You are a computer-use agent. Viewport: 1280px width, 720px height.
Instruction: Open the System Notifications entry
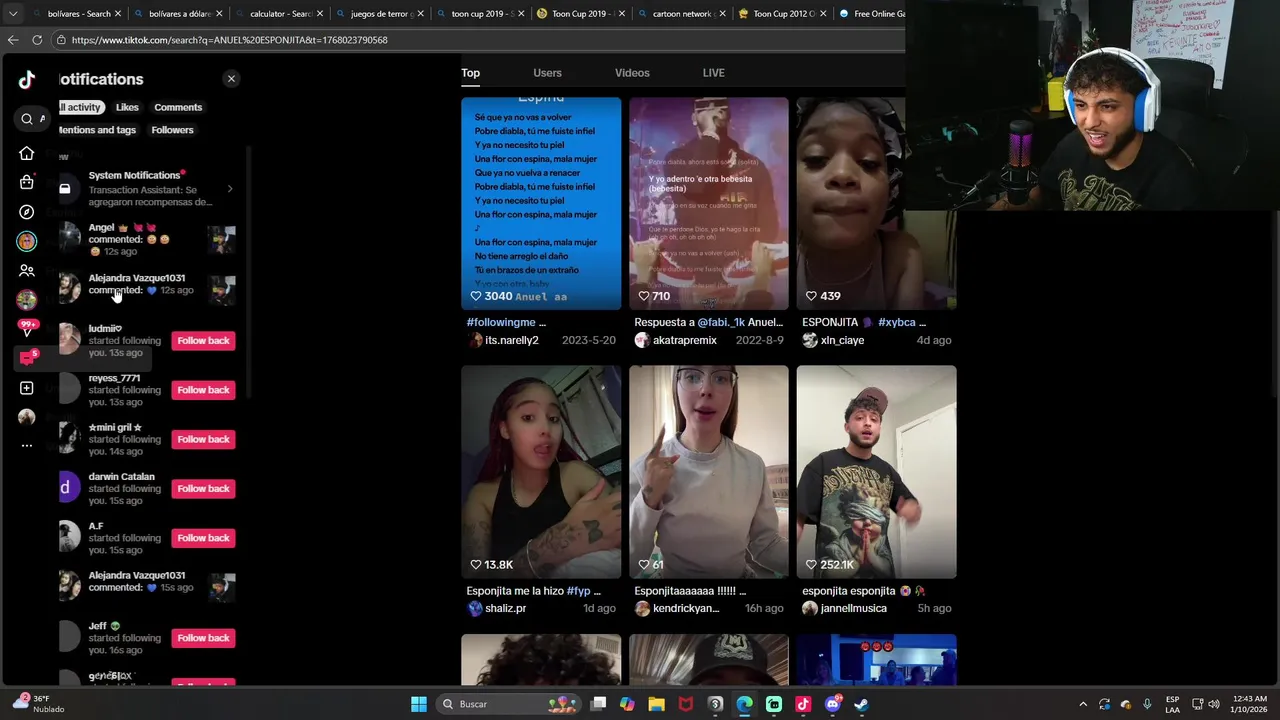(x=147, y=188)
